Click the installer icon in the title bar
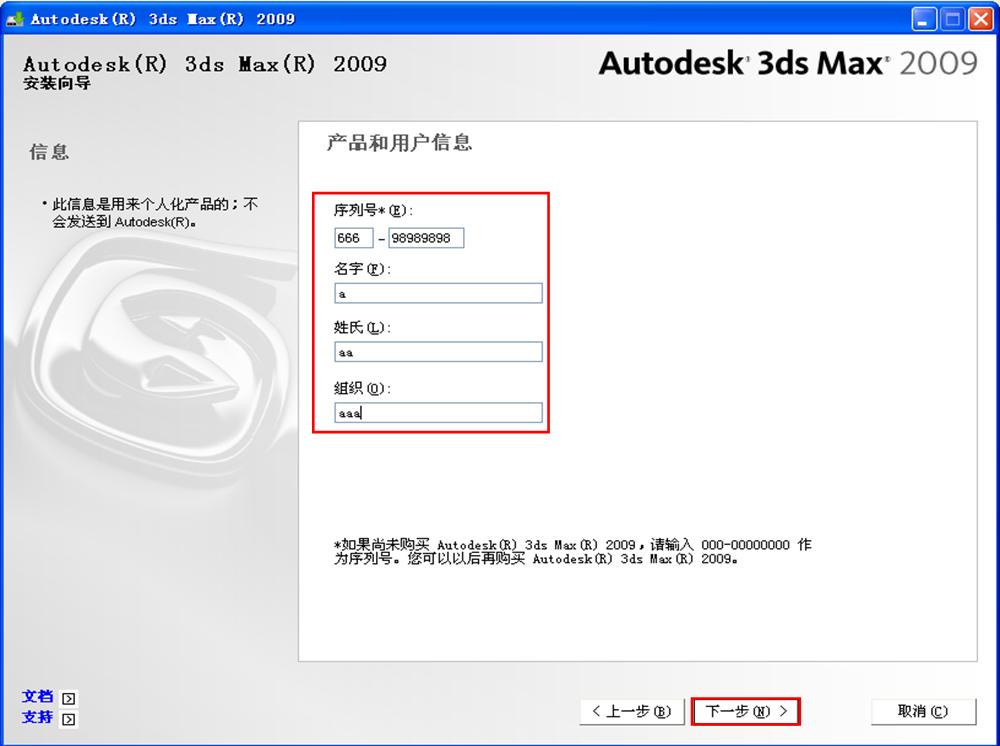1000x746 pixels. [x=15, y=18]
